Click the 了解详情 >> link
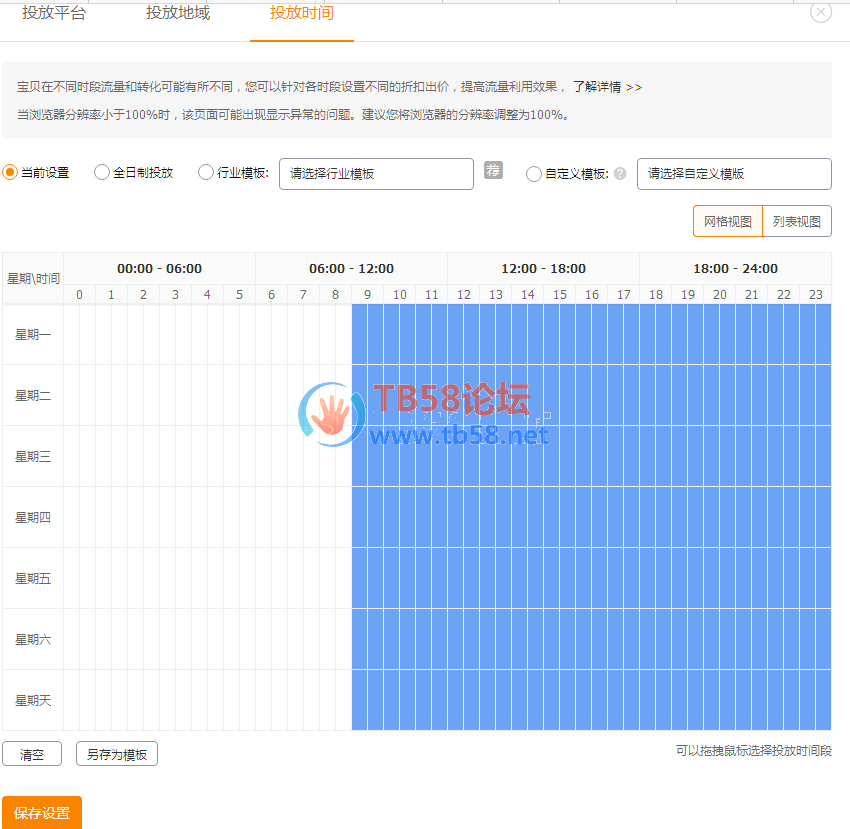The height and width of the screenshot is (829, 850). point(607,87)
